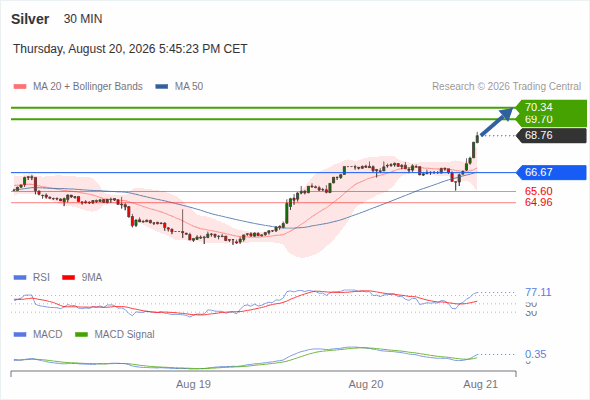Click the Research Trading Central copyright text
Image resolution: width=590 pixels, height=400 pixels.
point(506,87)
